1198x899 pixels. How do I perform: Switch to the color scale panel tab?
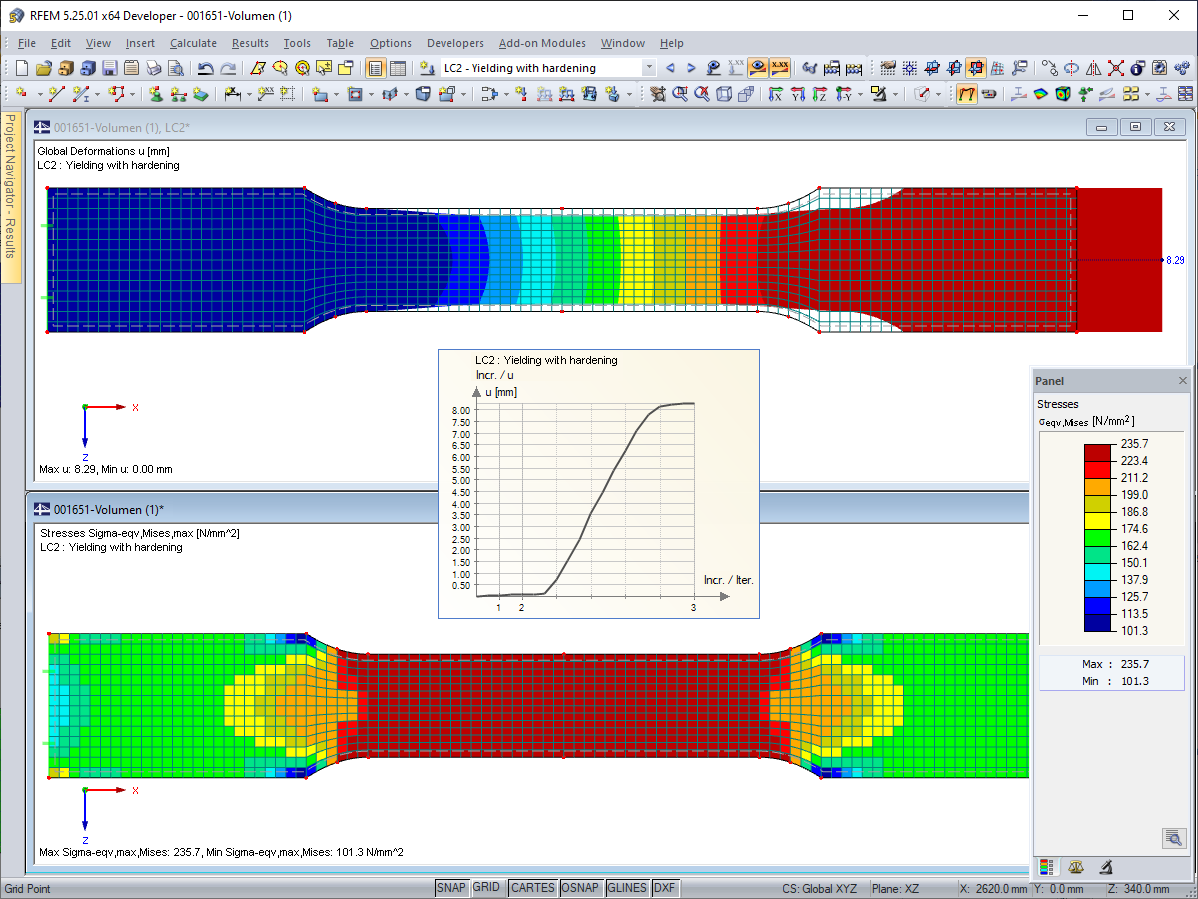[x=1046, y=866]
